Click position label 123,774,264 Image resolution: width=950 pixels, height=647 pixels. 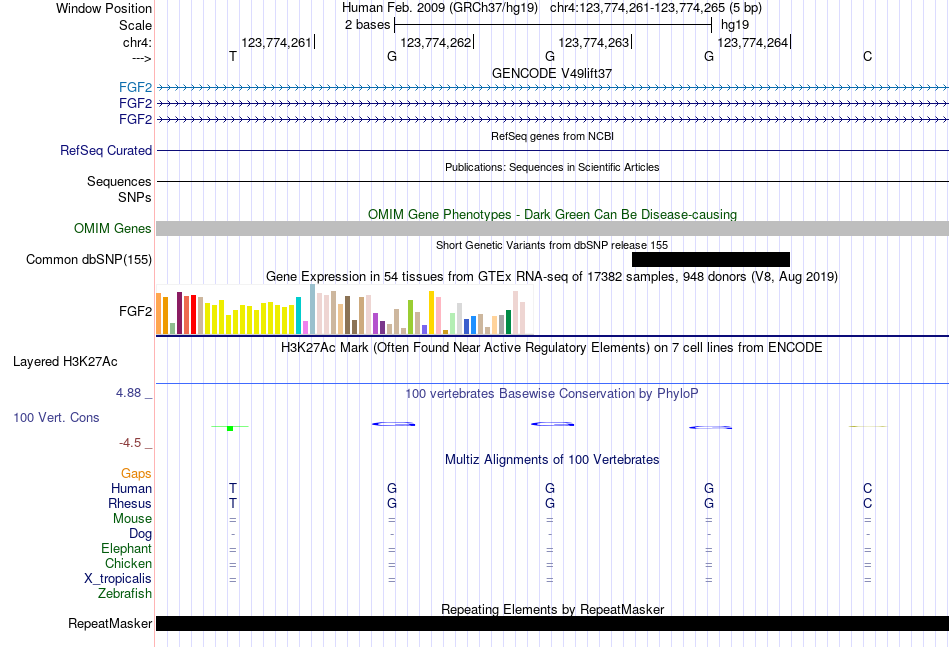(752, 42)
